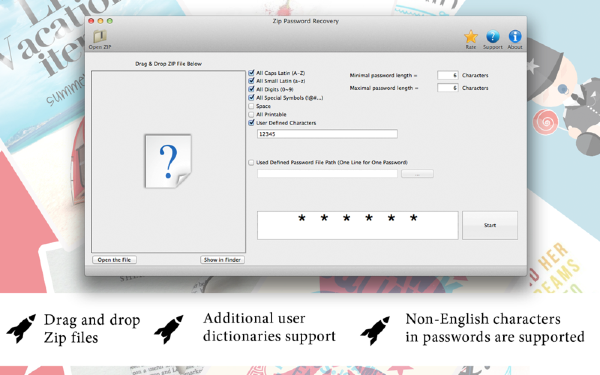The width and height of the screenshot is (600, 375).
Task: Click Show in Finder button
Action: (222, 260)
